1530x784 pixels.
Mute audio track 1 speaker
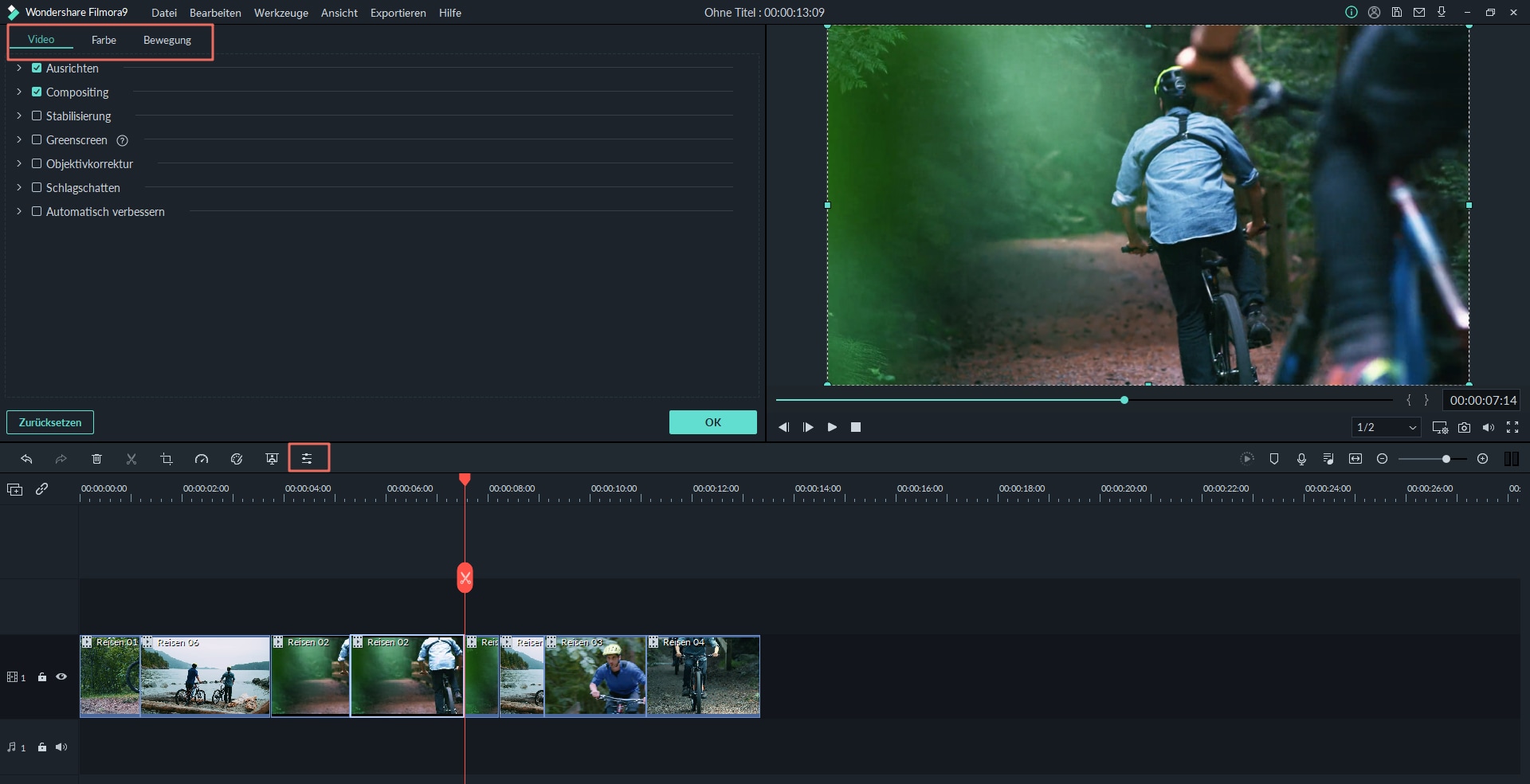pyautogui.click(x=61, y=747)
